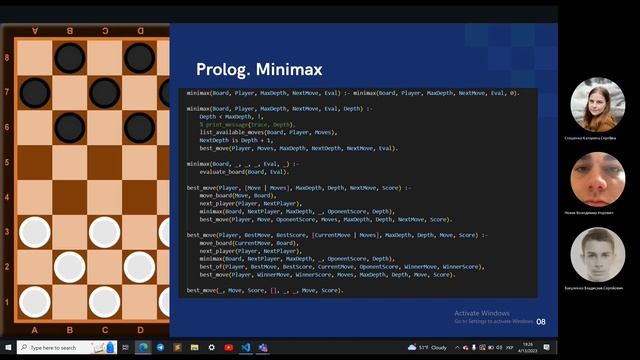Select the black checker on D8

click(x=140, y=58)
